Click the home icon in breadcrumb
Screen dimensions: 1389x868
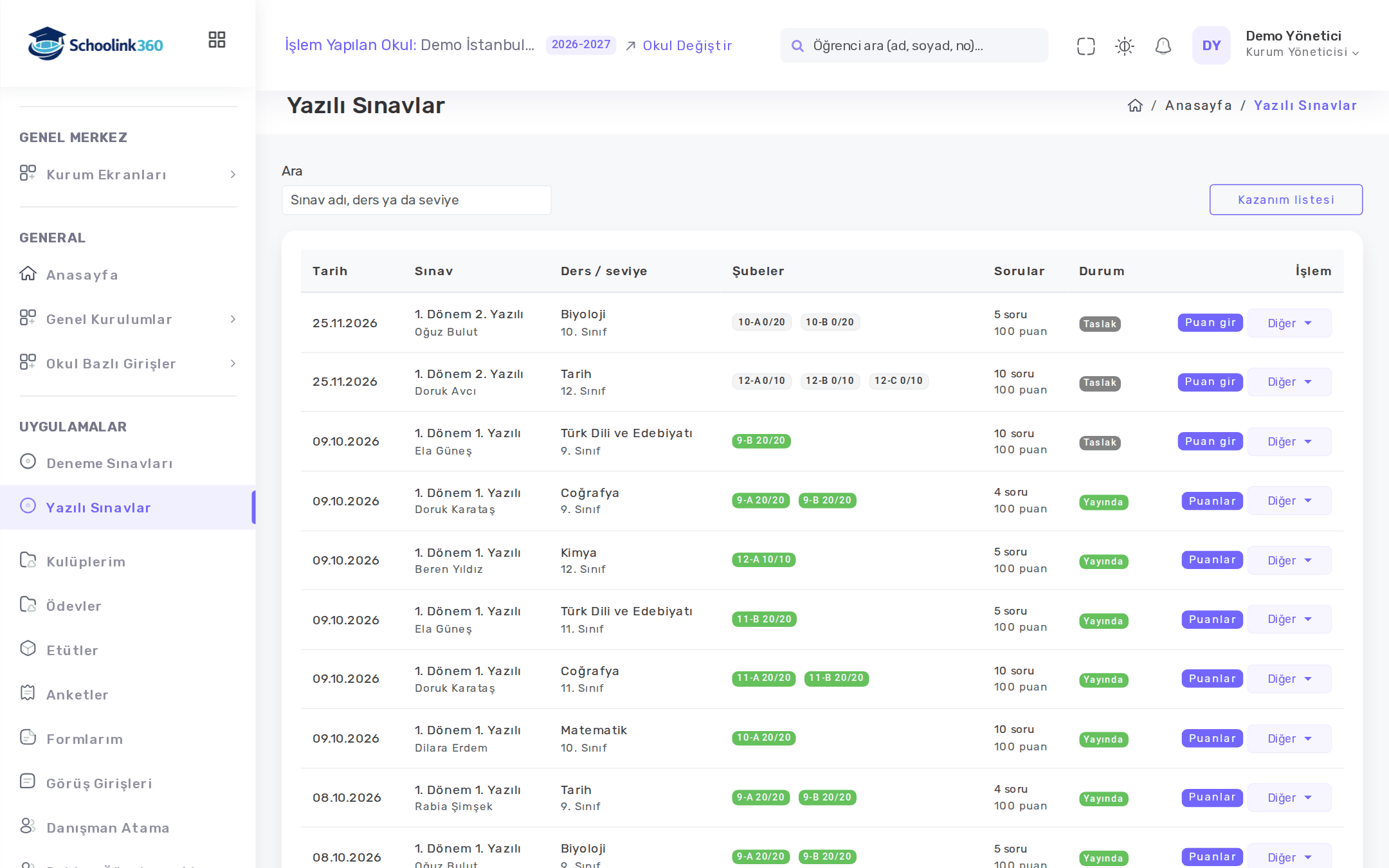click(x=1135, y=105)
